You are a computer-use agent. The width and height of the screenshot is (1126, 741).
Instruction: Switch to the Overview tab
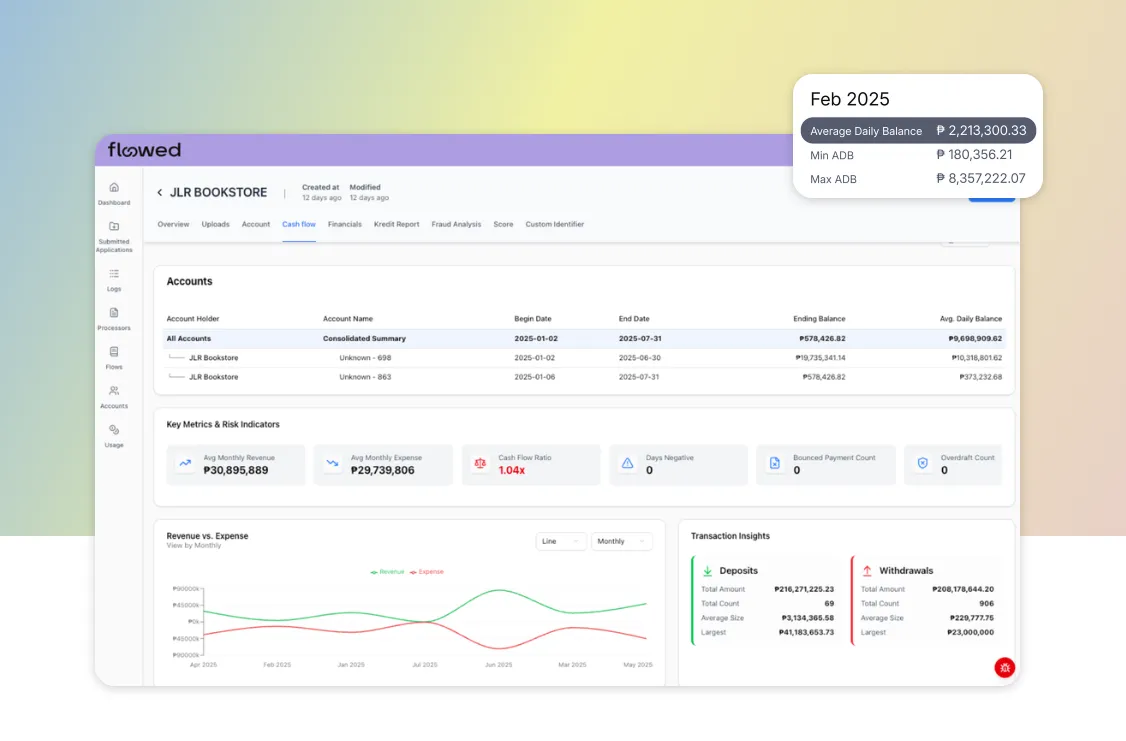tap(173, 224)
